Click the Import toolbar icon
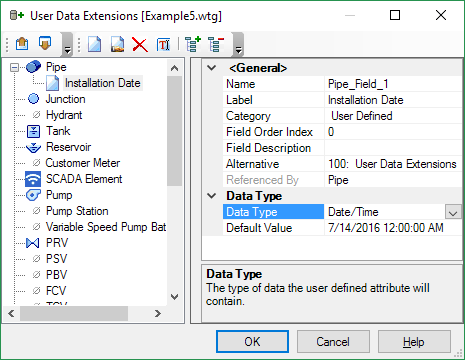The height and width of the screenshot is (360, 465). tap(22, 44)
